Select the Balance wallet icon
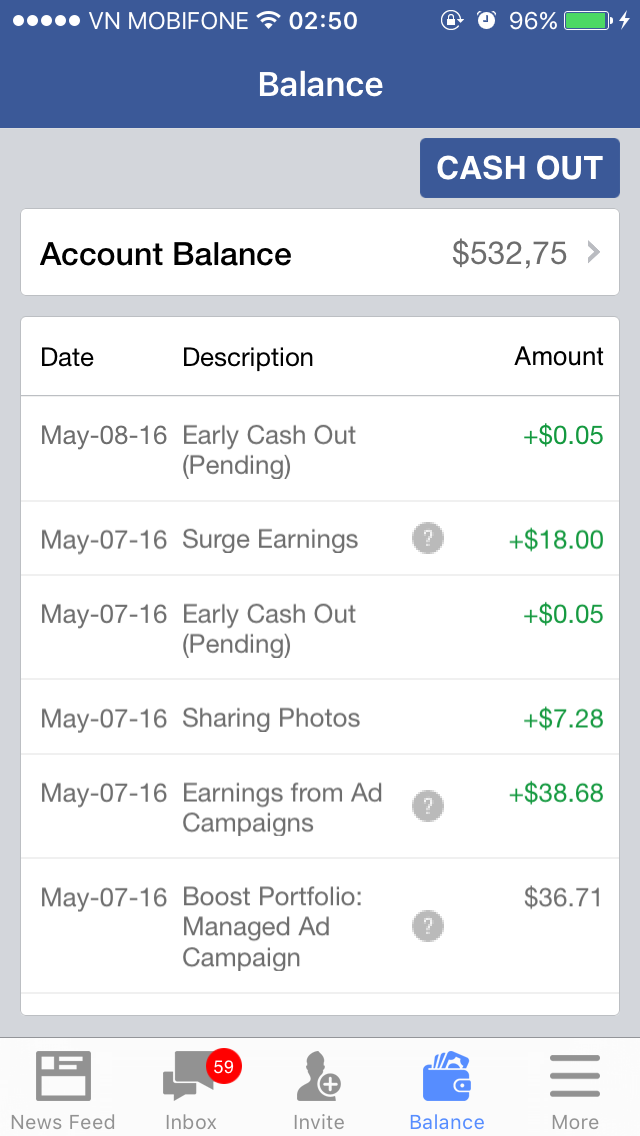The height and width of the screenshot is (1136, 640). [447, 1077]
